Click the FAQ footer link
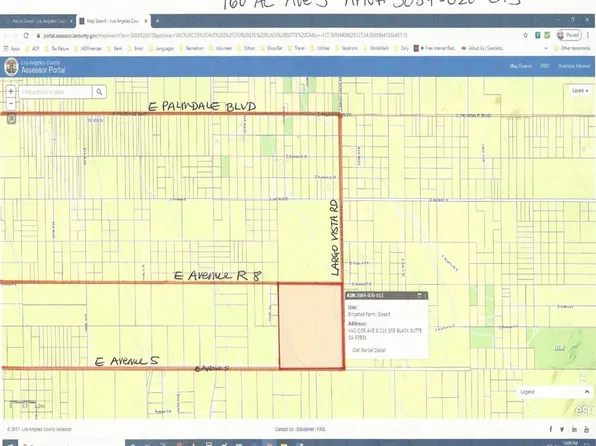The image size is (596, 446). pyautogui.click(x=321, y=429)
